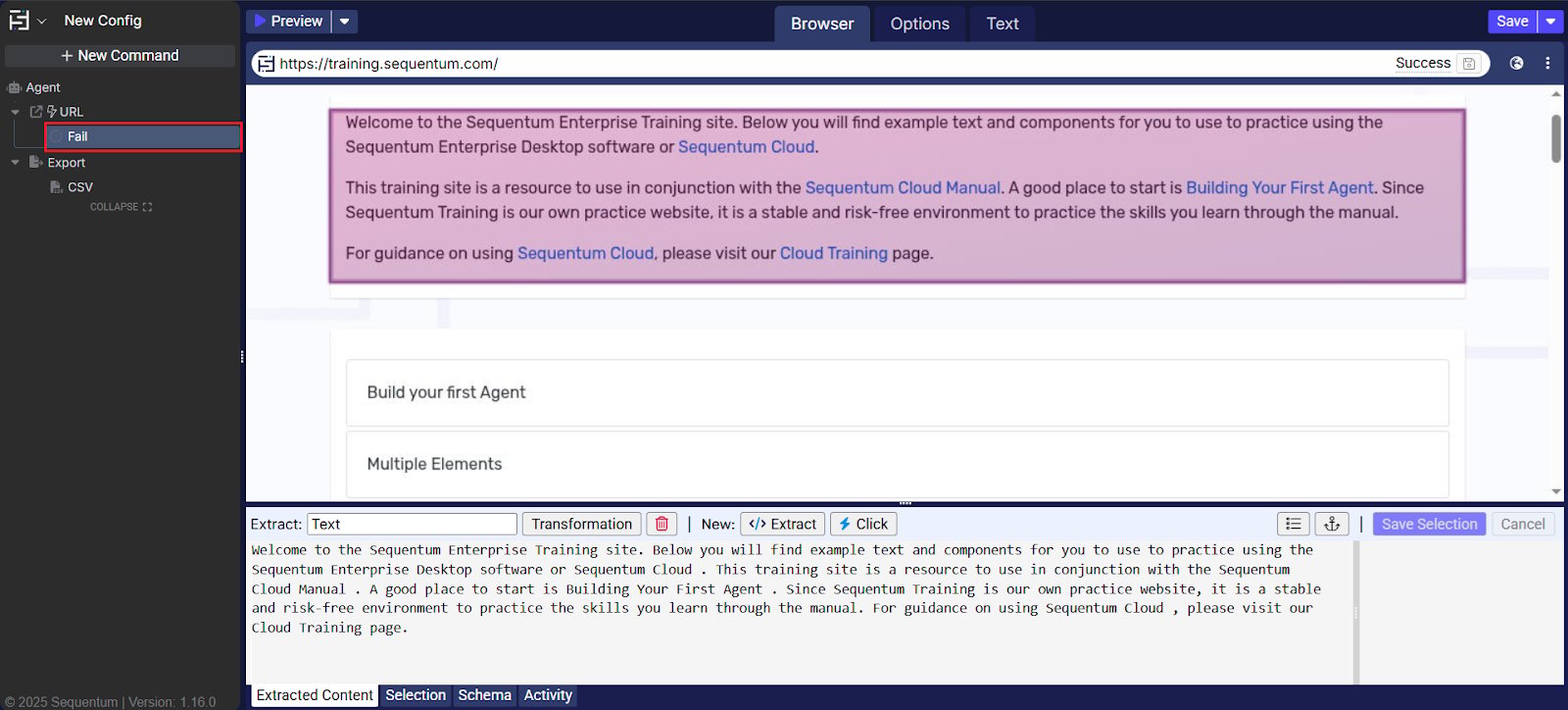Open Building Your First Agent link

(1280, 187)
